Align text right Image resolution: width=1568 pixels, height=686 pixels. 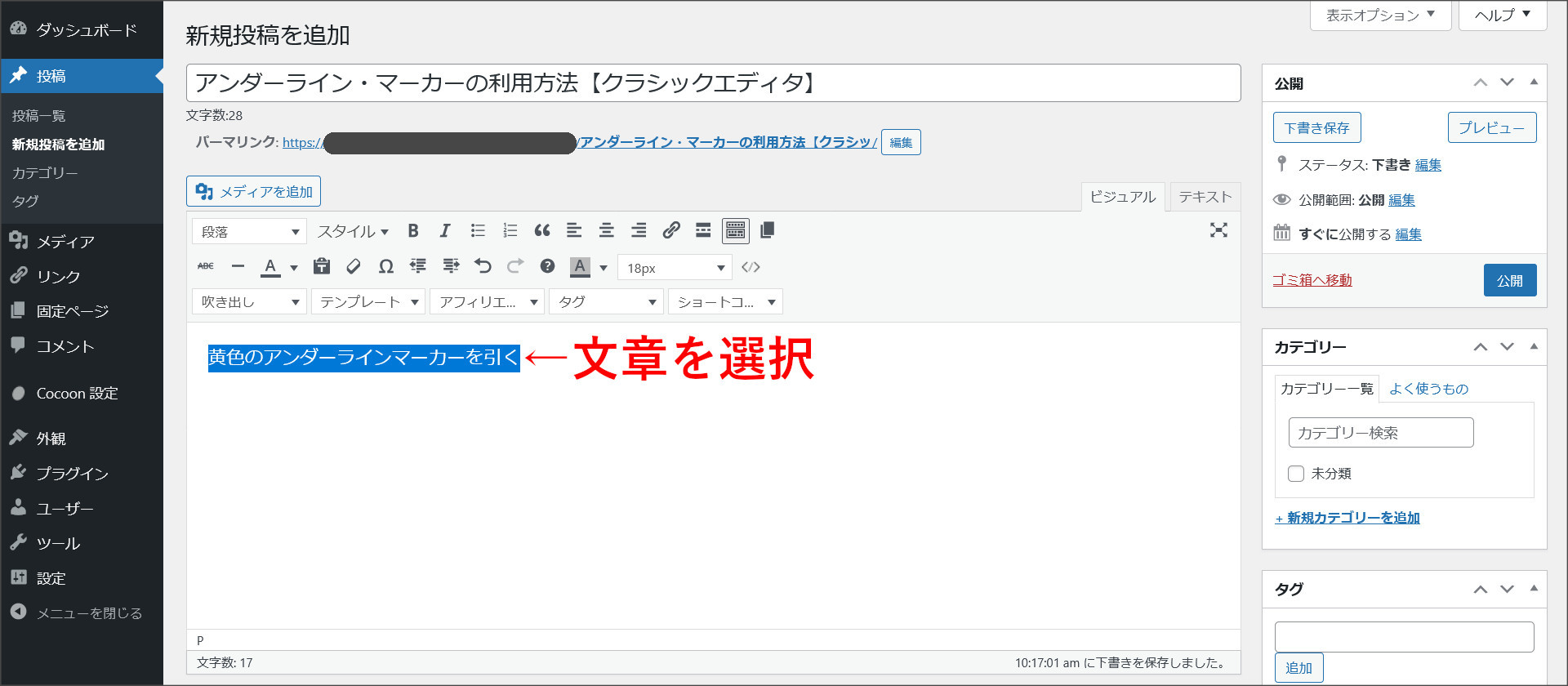(639, 231)
